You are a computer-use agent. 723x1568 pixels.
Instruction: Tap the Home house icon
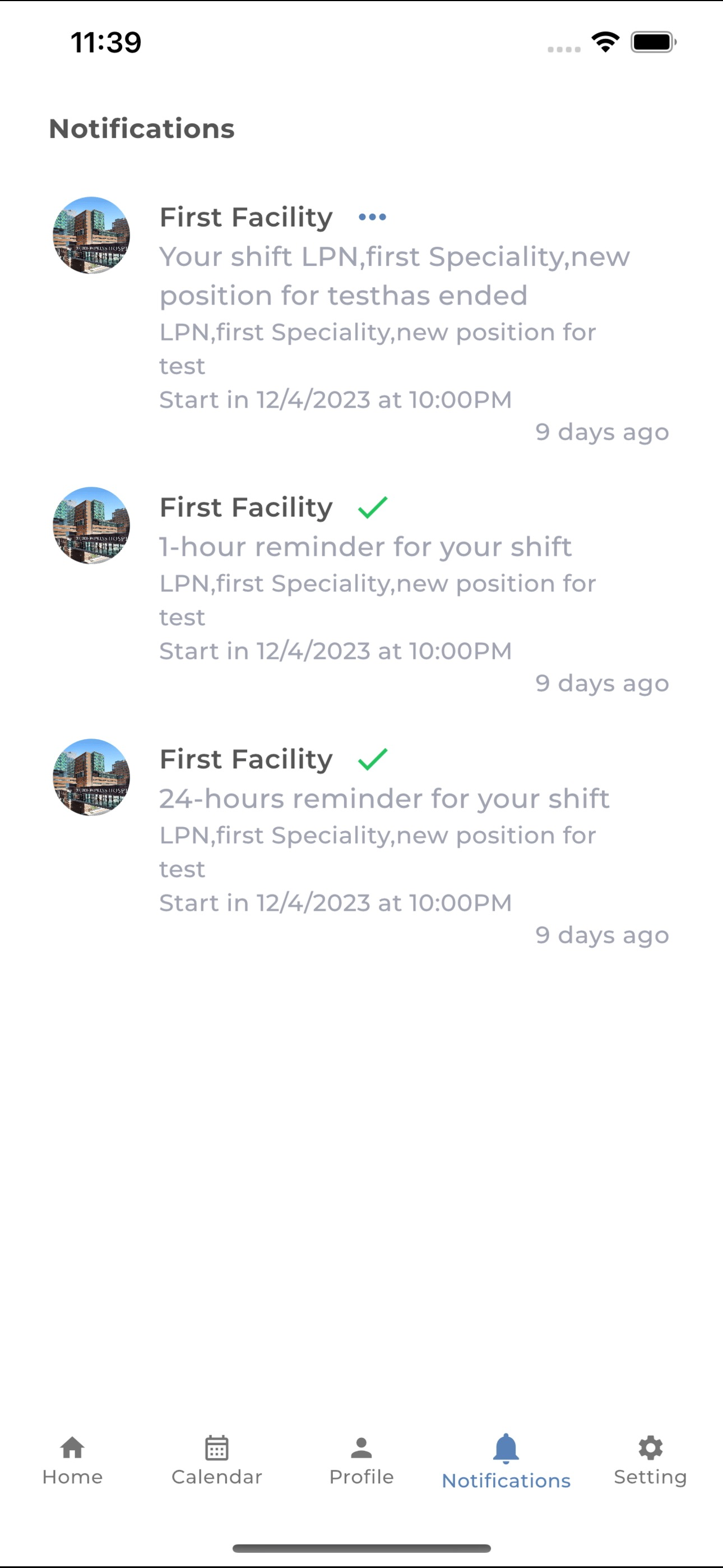pos(72,1447)
